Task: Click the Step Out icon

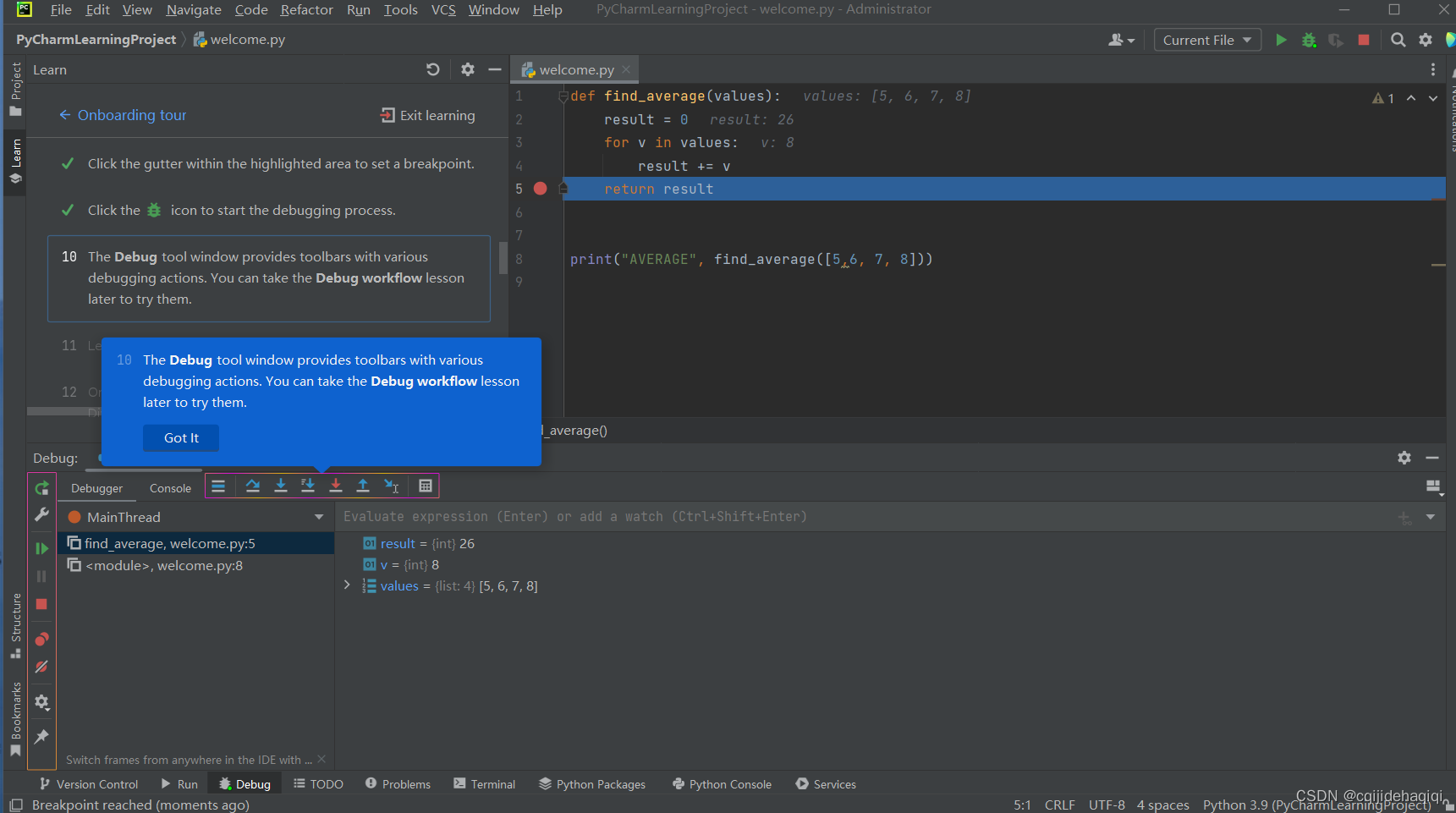Action: point(363,486)
